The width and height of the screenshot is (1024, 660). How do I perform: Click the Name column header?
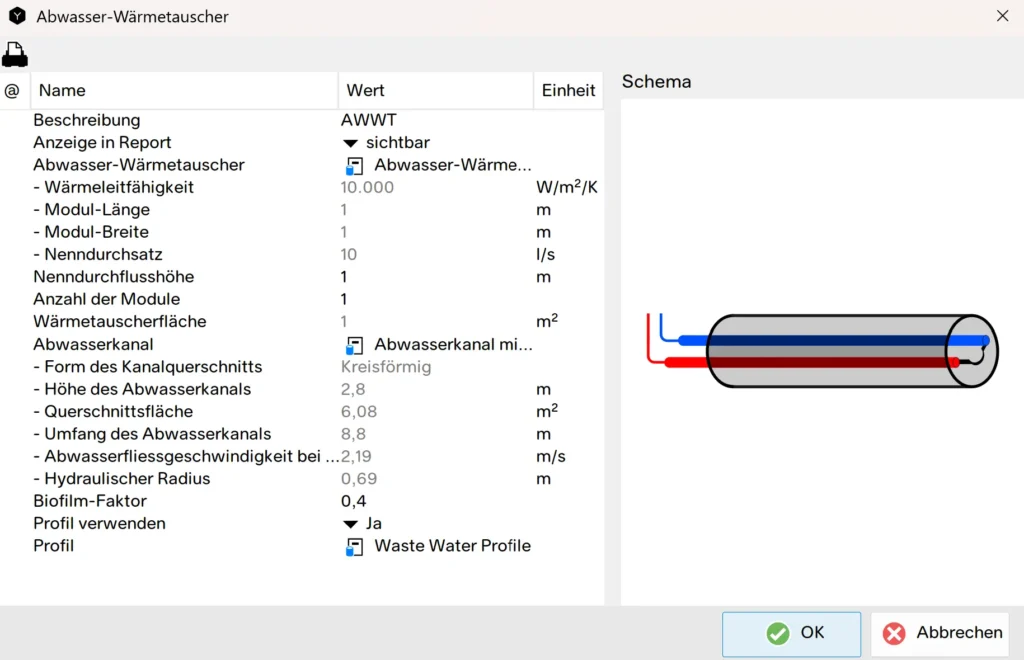click(x=62, y=90)
